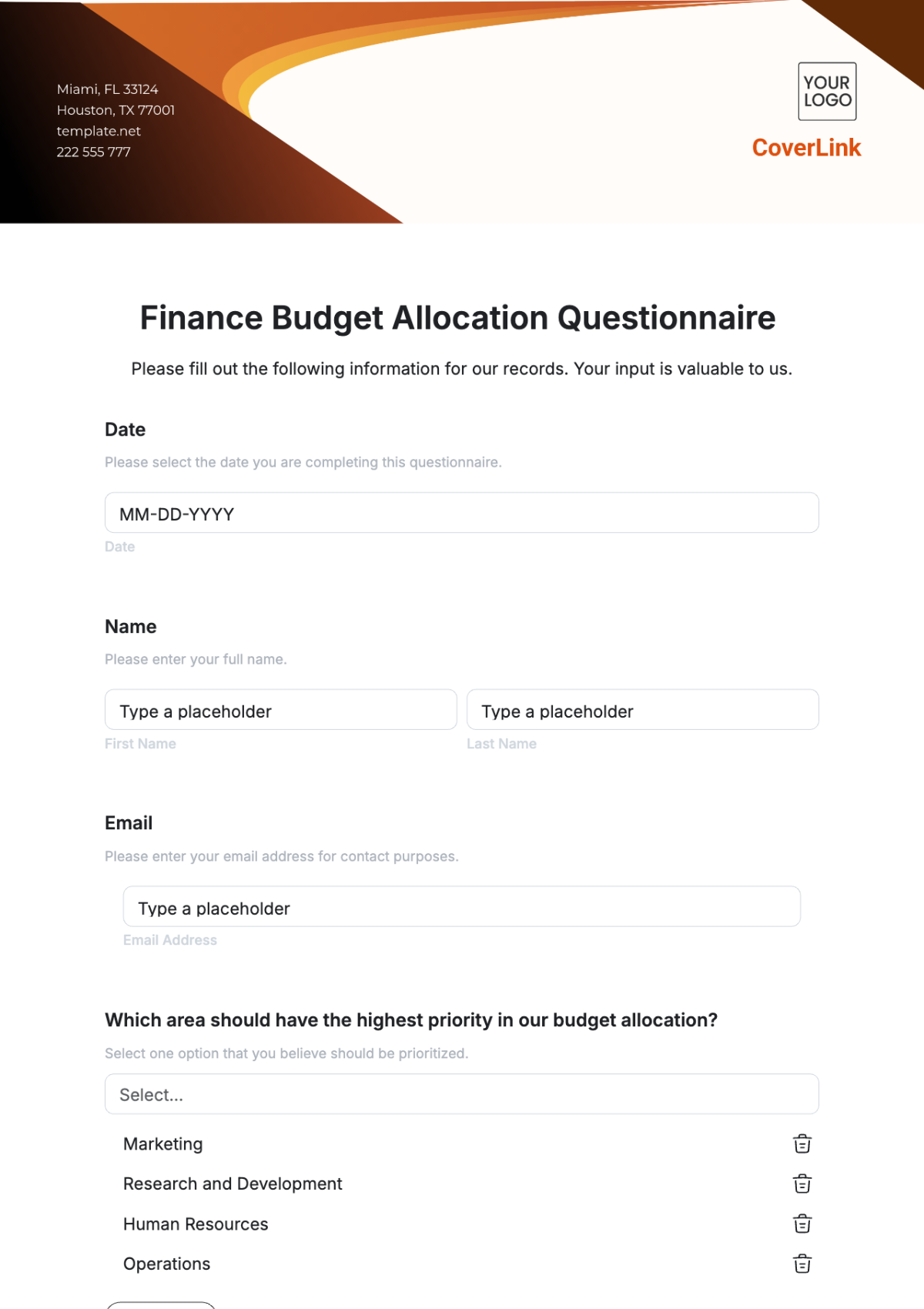The image size is (924, 1309).
Task: Open the template.net link
Action: click(97, 131)
